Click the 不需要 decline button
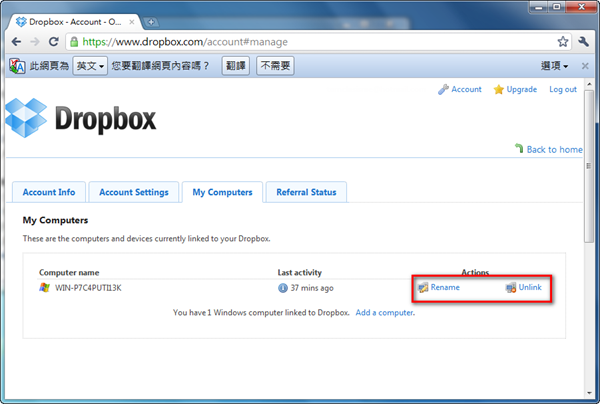 (x=275, y=66)
